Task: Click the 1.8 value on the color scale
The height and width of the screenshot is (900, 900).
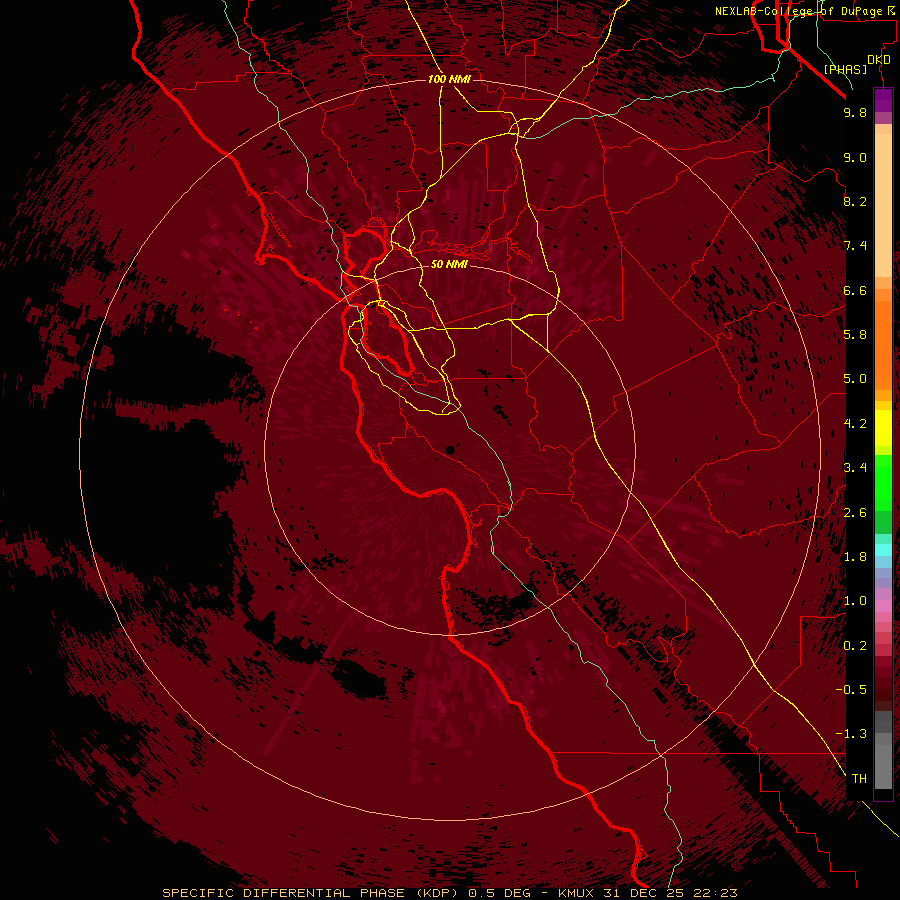Action: [855, 557]
